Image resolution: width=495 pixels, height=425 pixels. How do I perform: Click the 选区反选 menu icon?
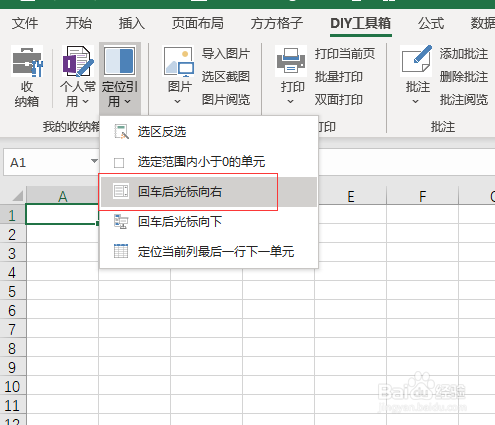tap(121, 132)
